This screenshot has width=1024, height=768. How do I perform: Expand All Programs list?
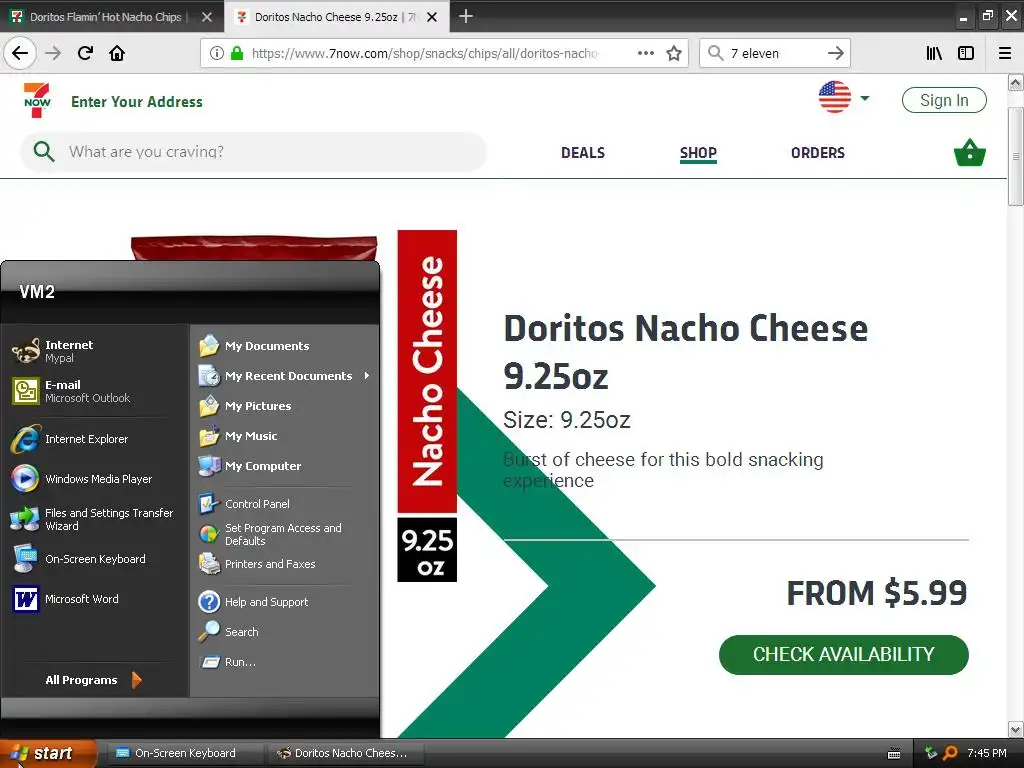pyautogui.click(x=93, y=680)
